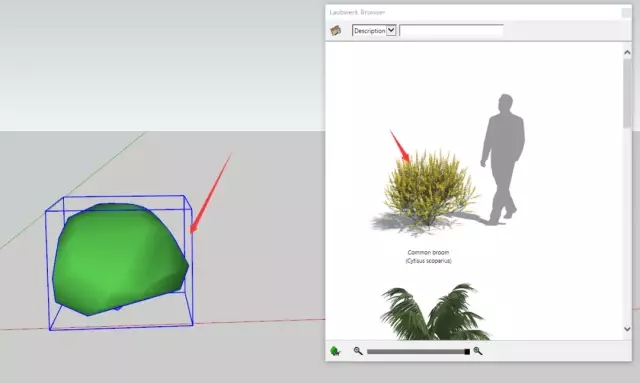
Task: Click the scroll-up arrow in plant list
Action: [x=627, y=53]
